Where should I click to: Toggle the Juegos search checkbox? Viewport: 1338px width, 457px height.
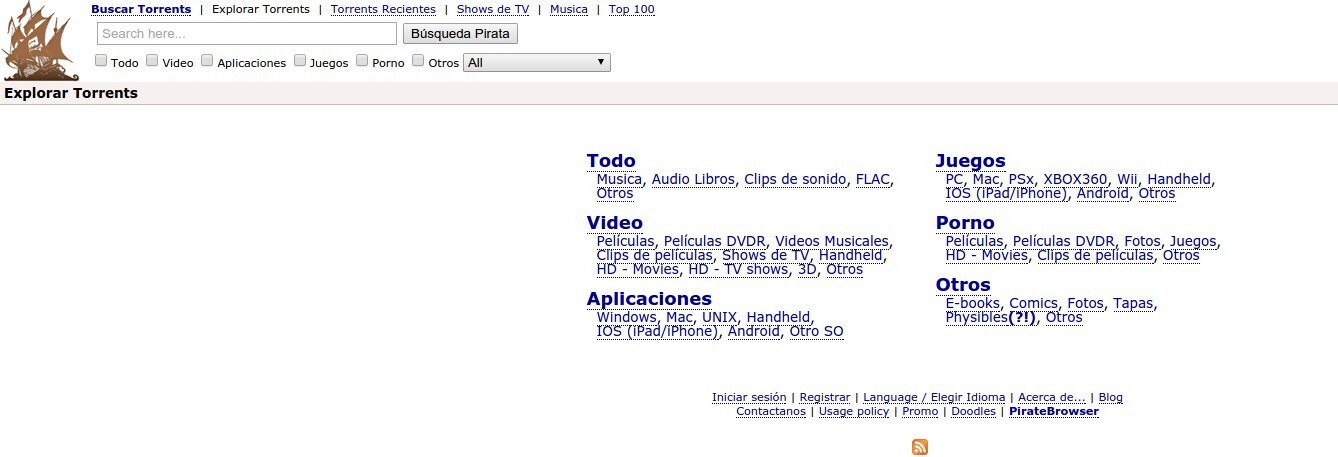(300, 60)
